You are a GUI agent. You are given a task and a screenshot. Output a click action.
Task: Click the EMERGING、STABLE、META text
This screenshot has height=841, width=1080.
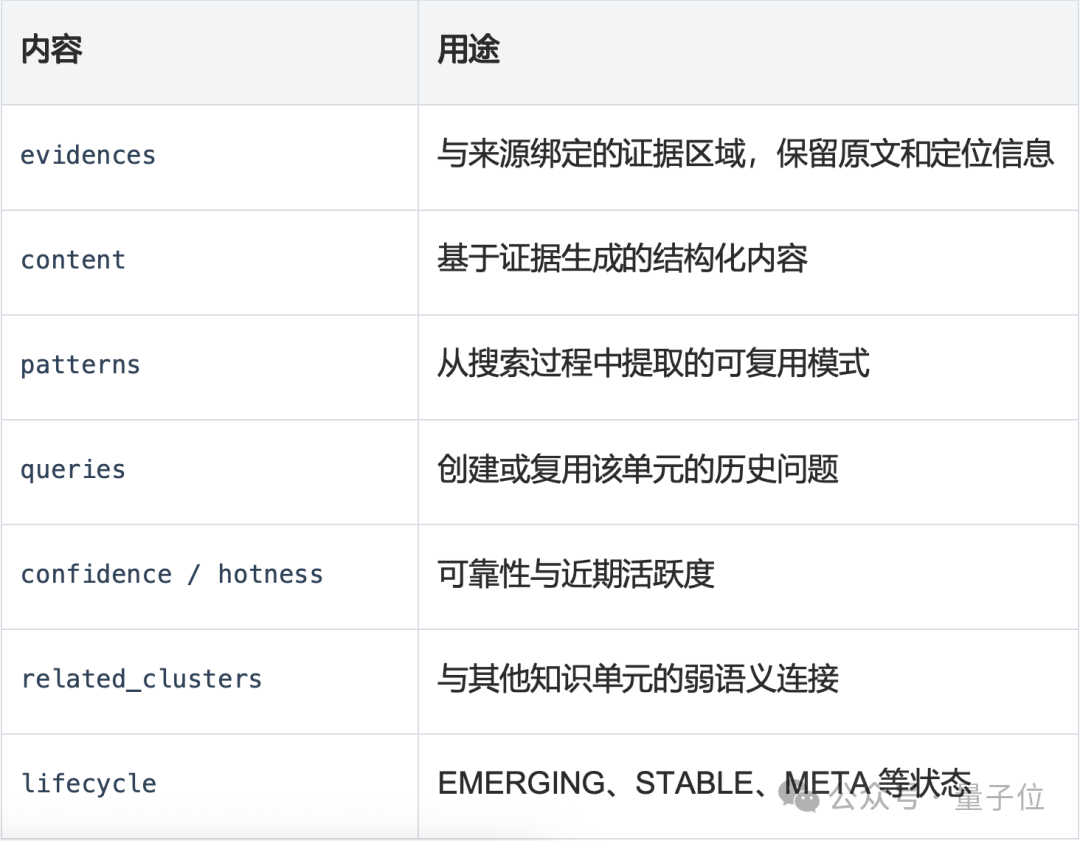coord(654,783)
